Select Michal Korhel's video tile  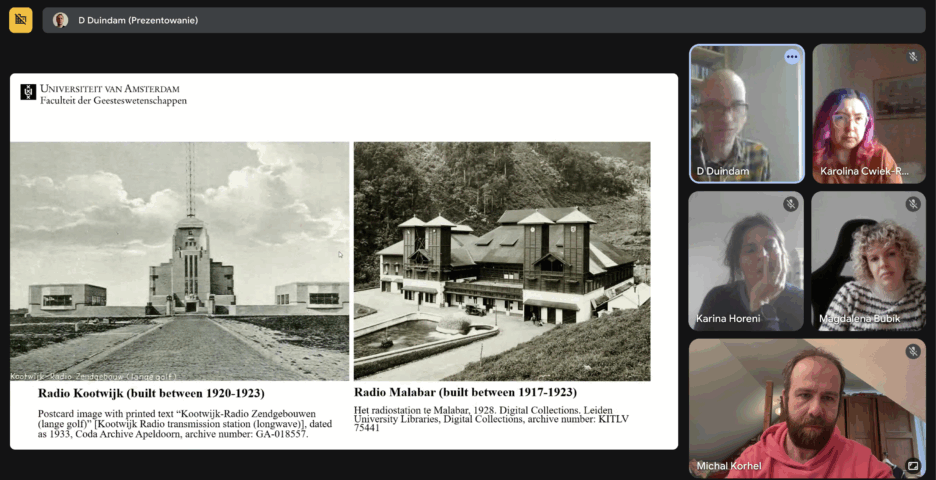click(806, 408)
